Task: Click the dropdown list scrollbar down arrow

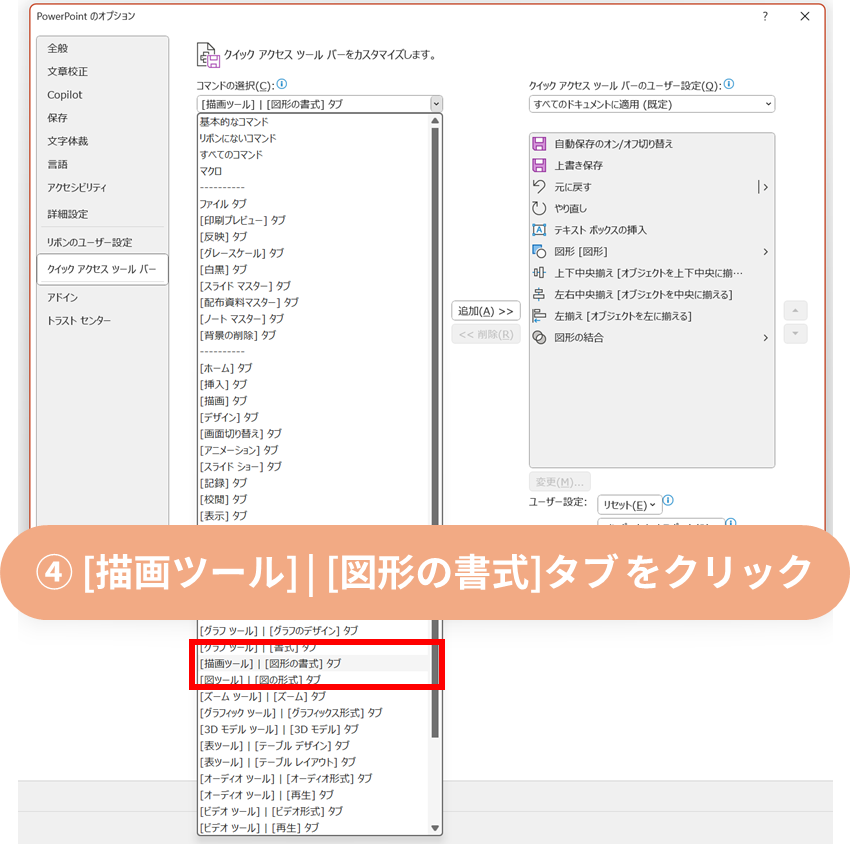Action: (435, 828)
